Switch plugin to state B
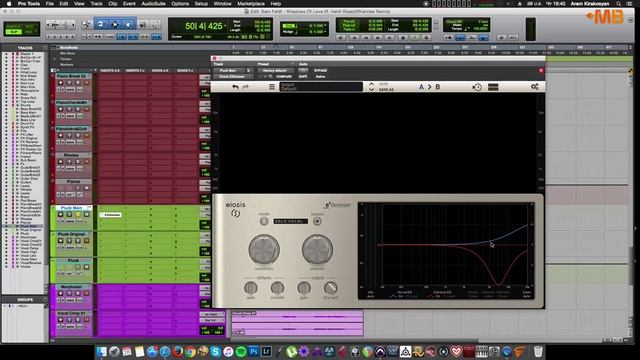Image resolution: width=640 pixels, height=360 pixels. 438,87
